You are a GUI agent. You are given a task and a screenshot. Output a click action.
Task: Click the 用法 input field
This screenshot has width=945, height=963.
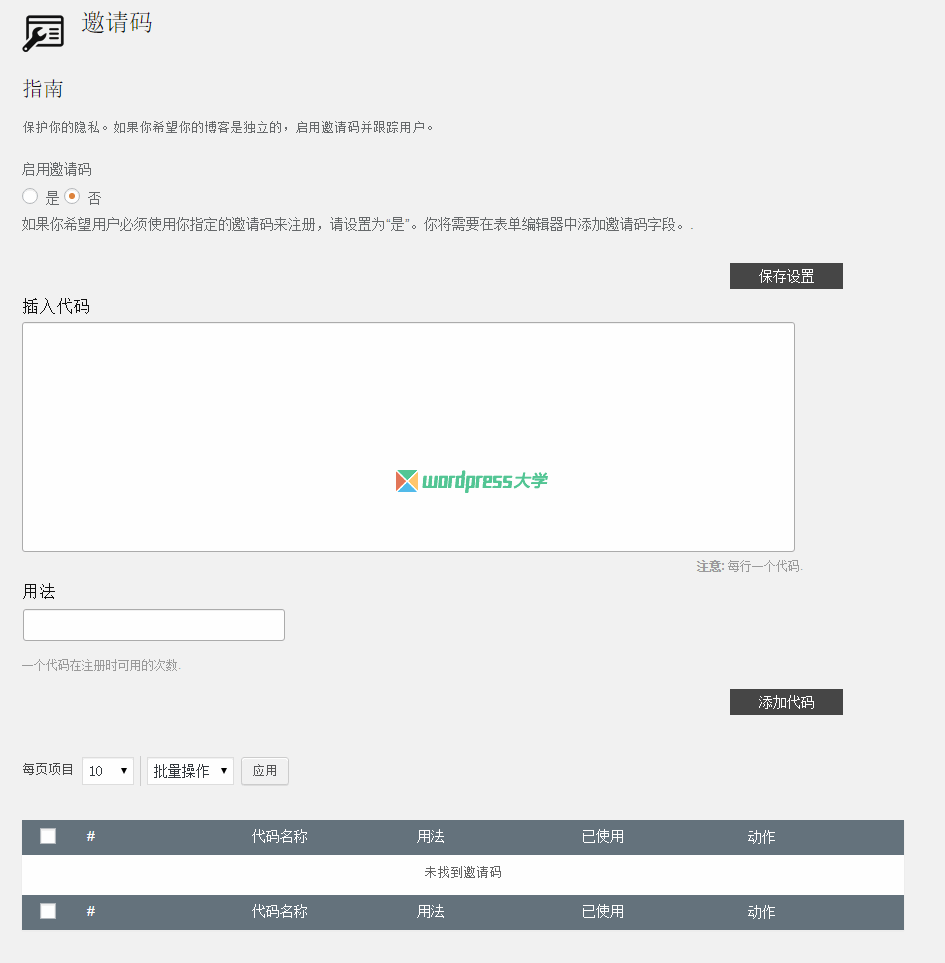[x=154, y=625]
